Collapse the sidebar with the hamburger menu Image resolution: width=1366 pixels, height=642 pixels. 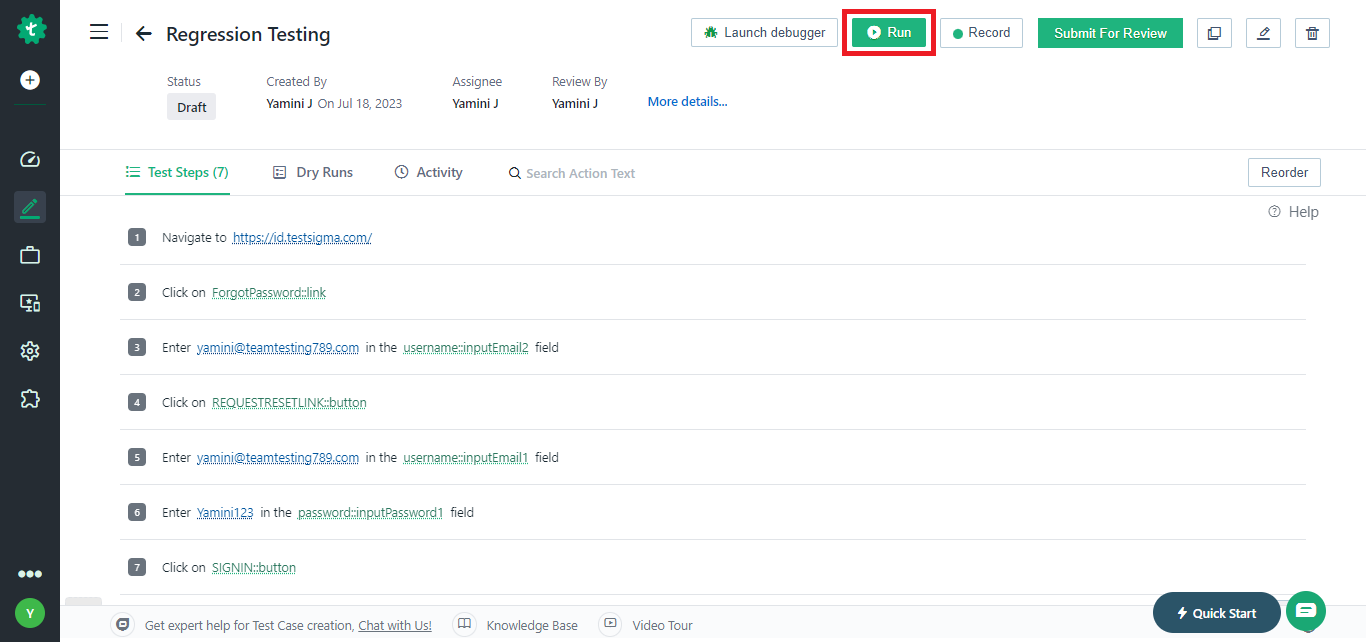click(98, 31)
